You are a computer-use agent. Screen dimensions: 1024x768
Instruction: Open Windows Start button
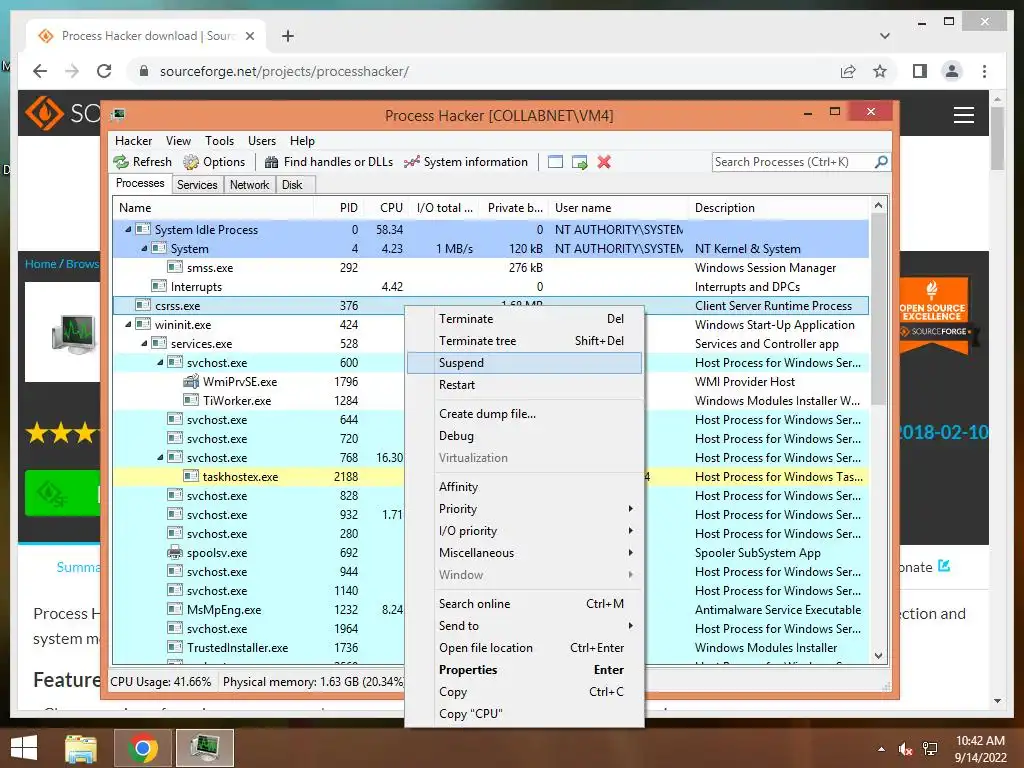coord(24,748)
